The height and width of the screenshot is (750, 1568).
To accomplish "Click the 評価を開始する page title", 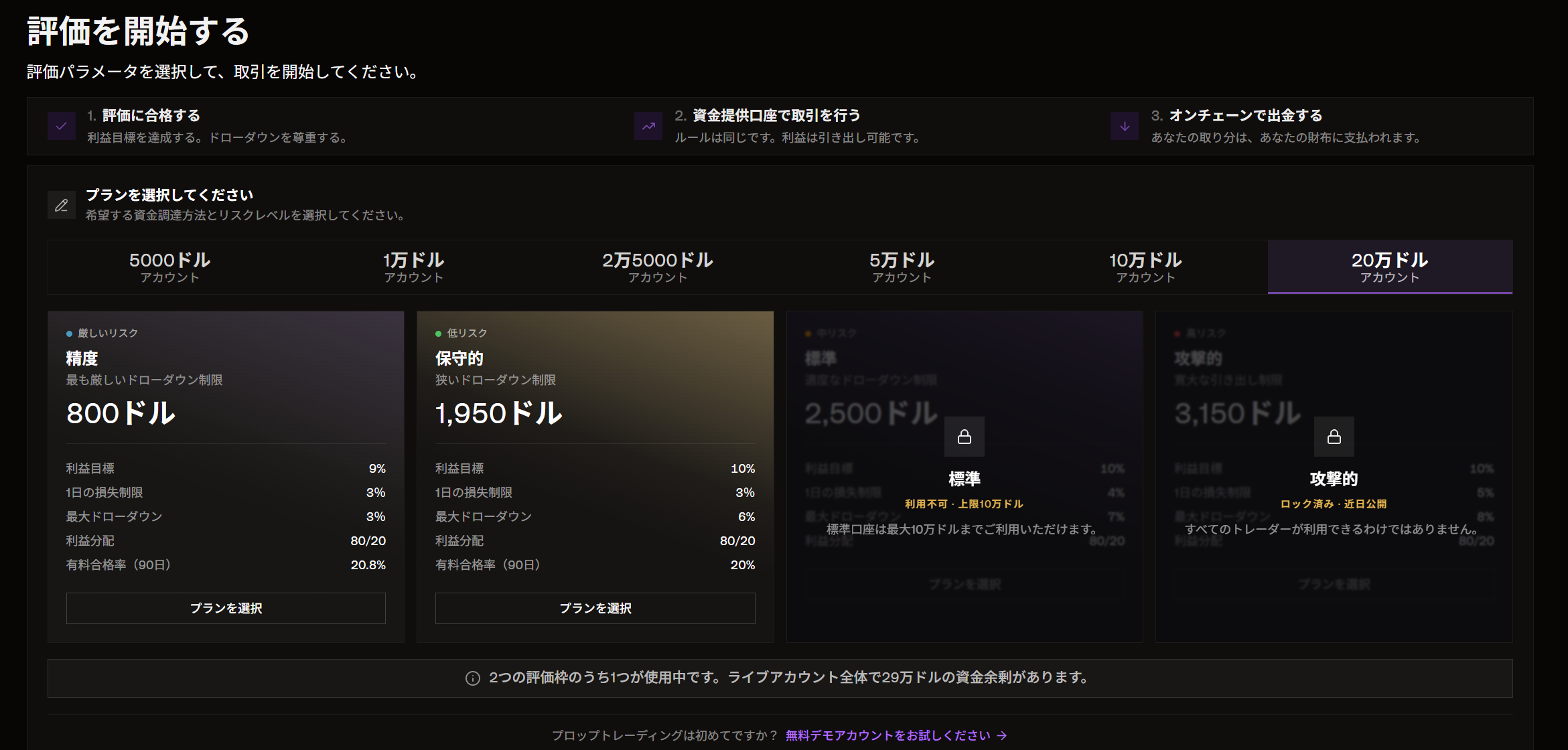I will point(138,31).
